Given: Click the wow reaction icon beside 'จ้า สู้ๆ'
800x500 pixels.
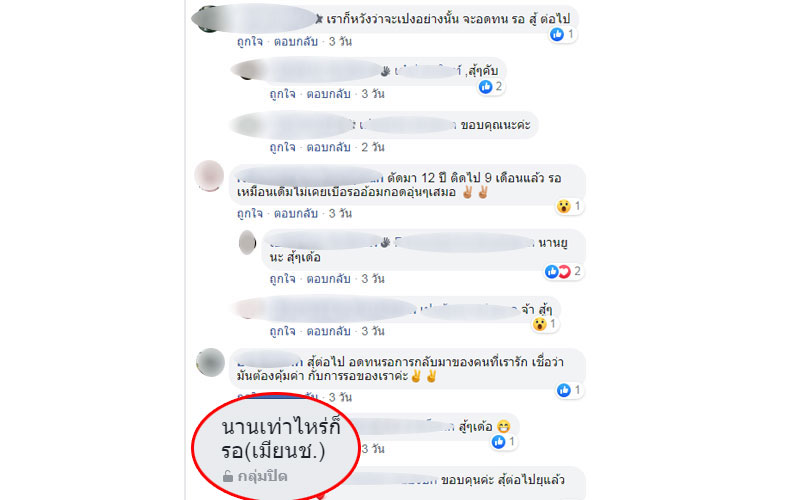Looking at the screenshot, I should pos(539,324).
